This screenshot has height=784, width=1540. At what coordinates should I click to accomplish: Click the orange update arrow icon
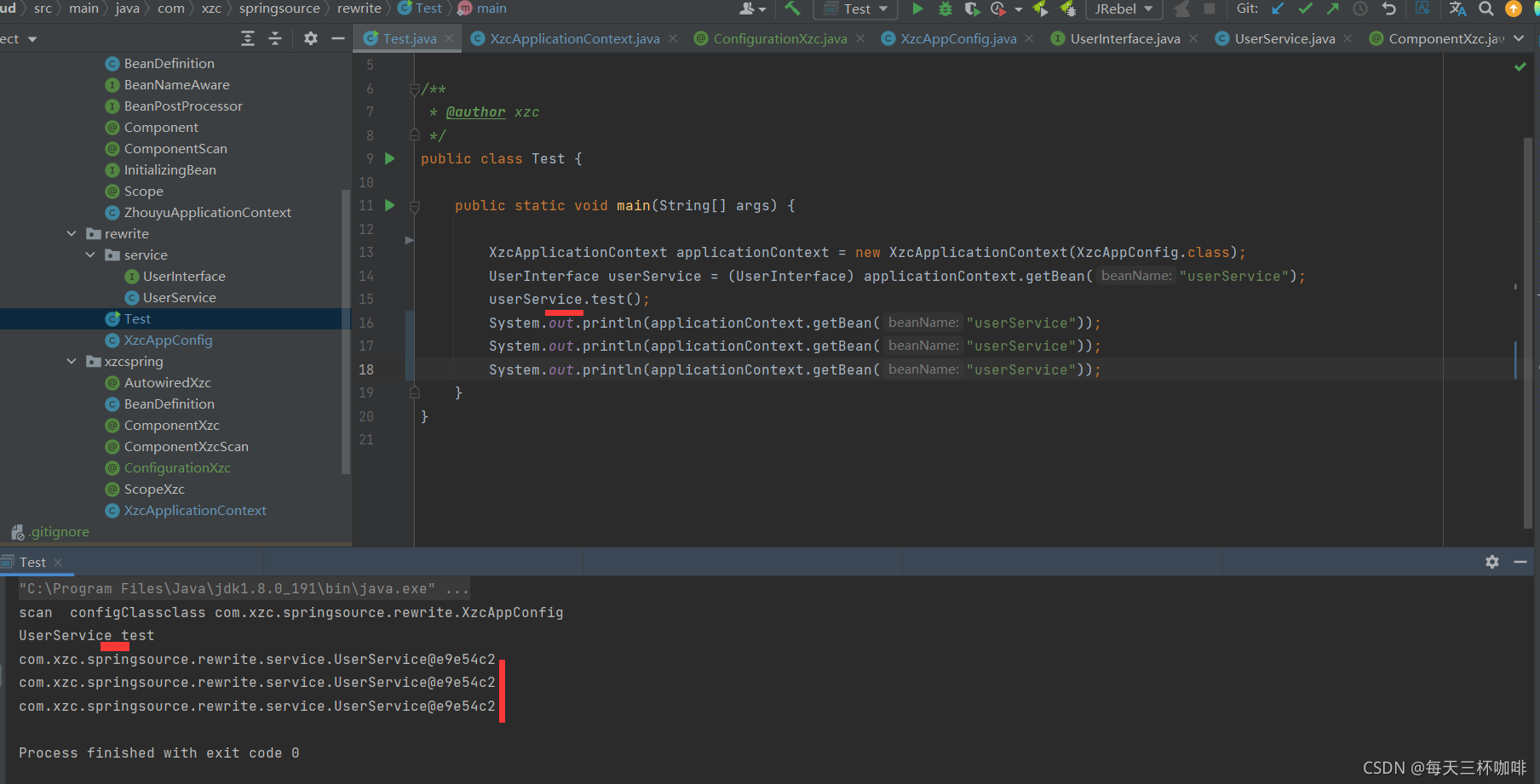click(x=1514, y=9)
